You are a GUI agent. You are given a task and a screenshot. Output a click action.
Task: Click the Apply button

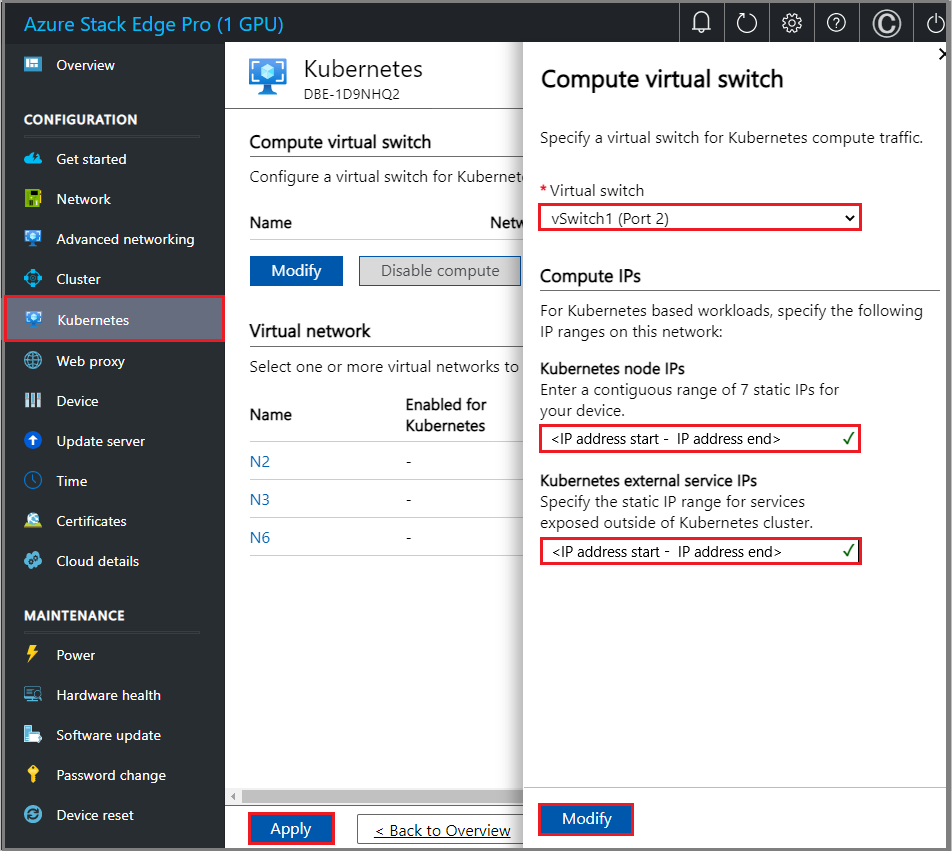291,829
